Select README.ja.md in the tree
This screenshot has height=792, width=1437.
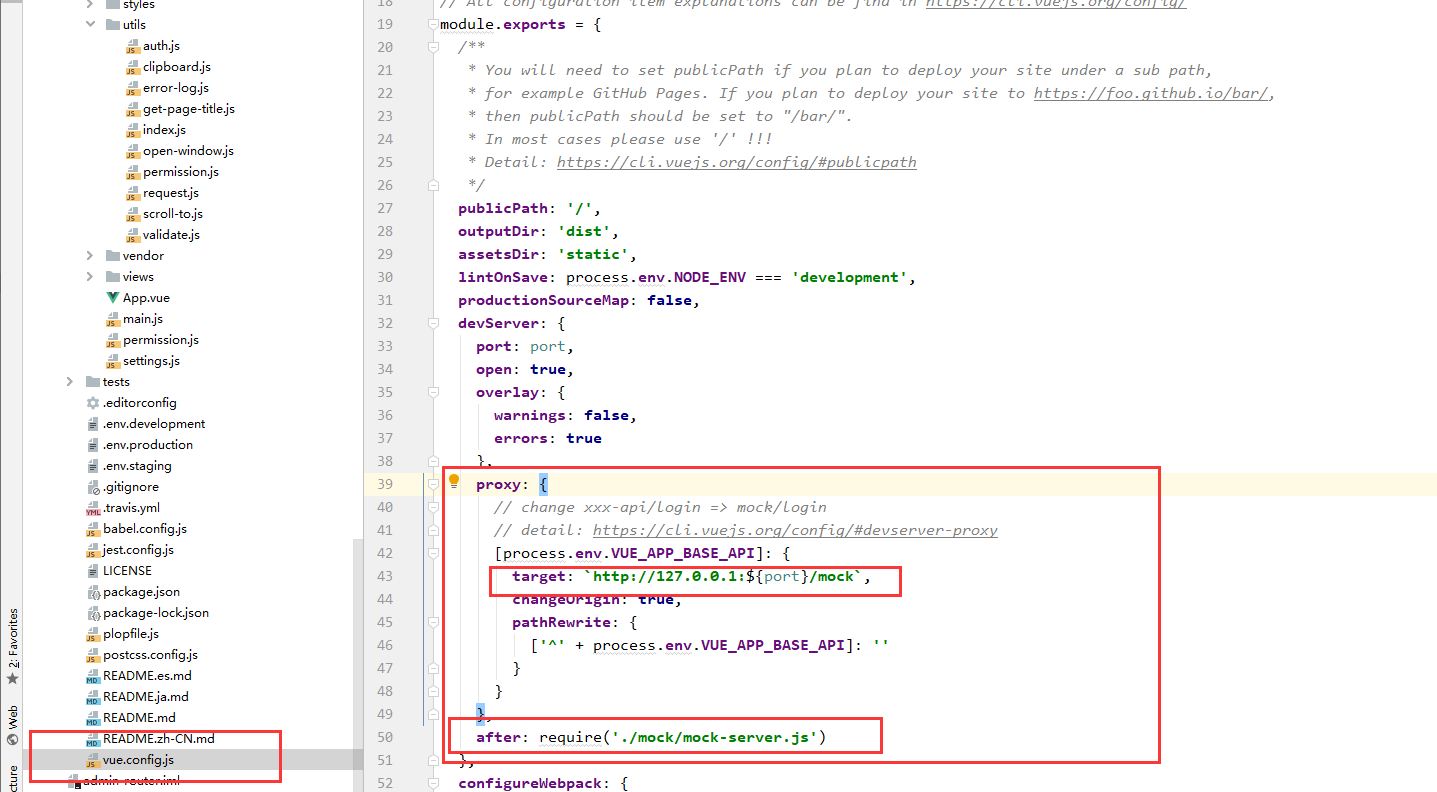click(x=146, y=697)
